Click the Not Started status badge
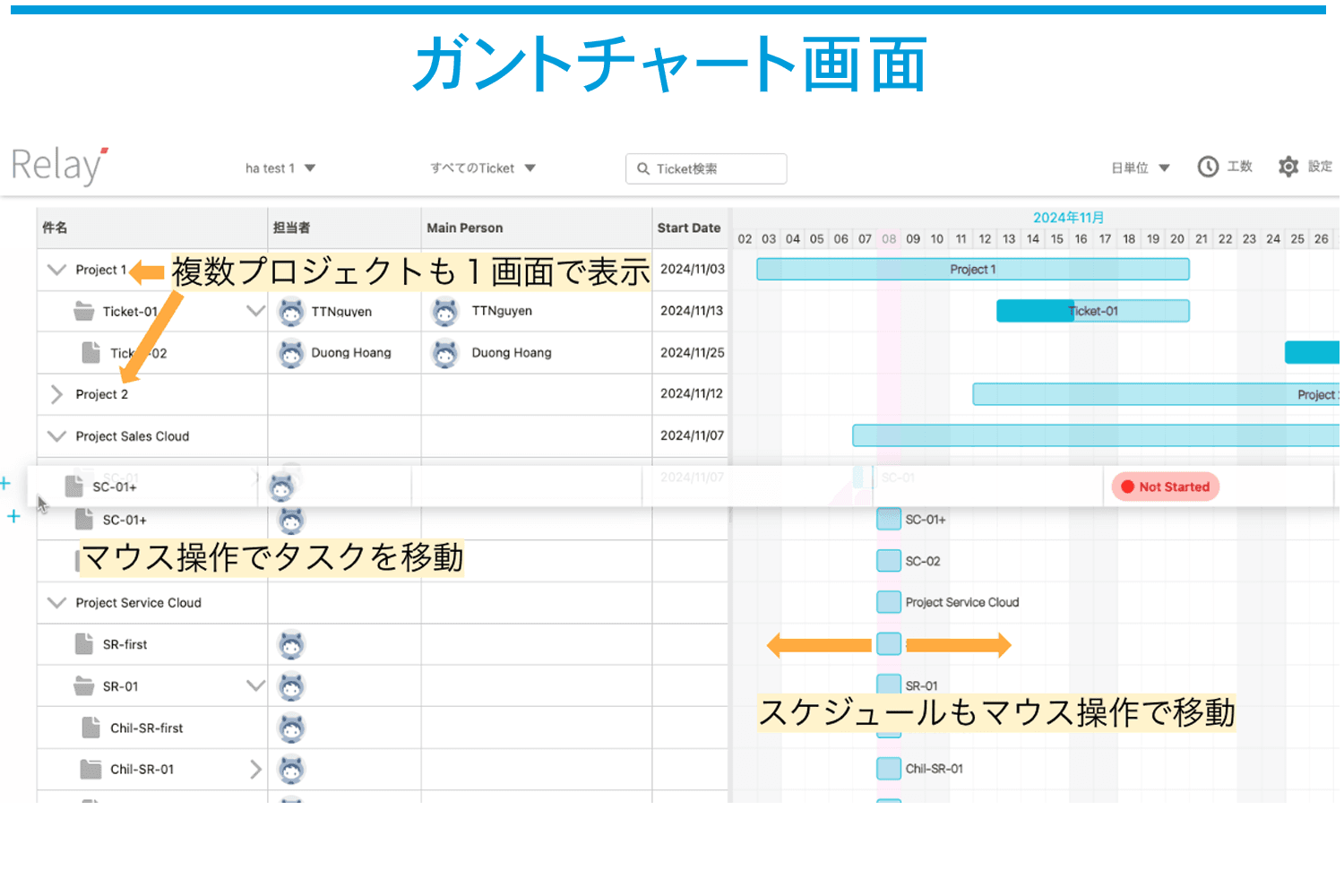 1165,487
